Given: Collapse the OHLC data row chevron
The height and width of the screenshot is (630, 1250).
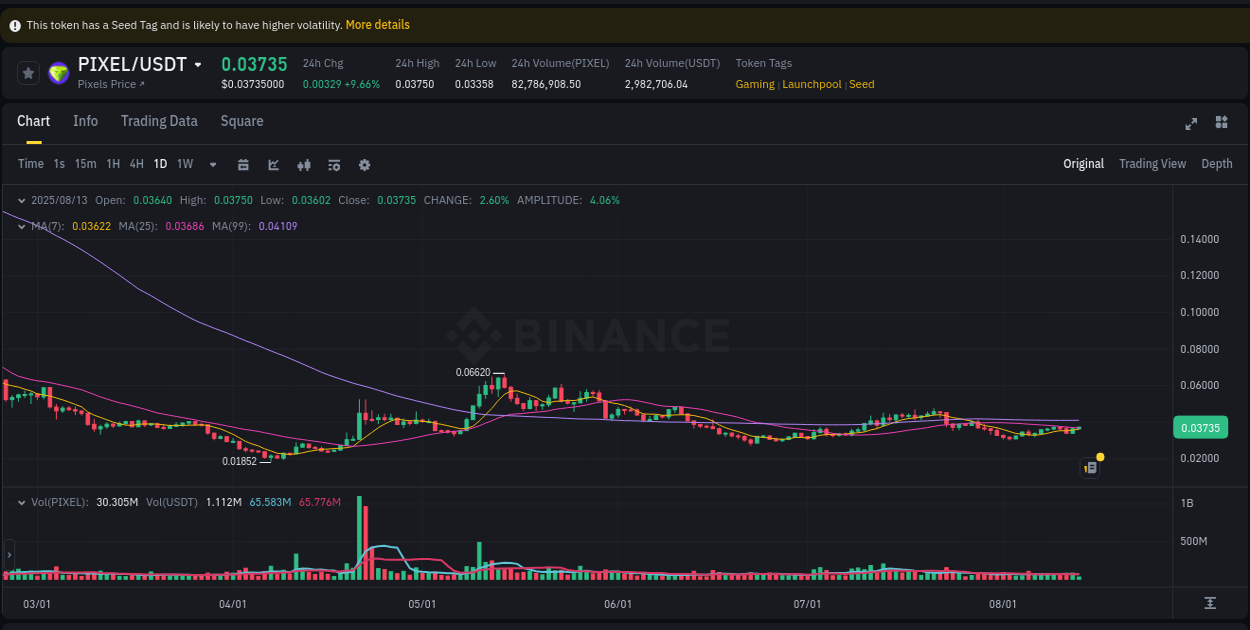Looking at the screenshot, I should pyautogui.click(x=20, y=200).
